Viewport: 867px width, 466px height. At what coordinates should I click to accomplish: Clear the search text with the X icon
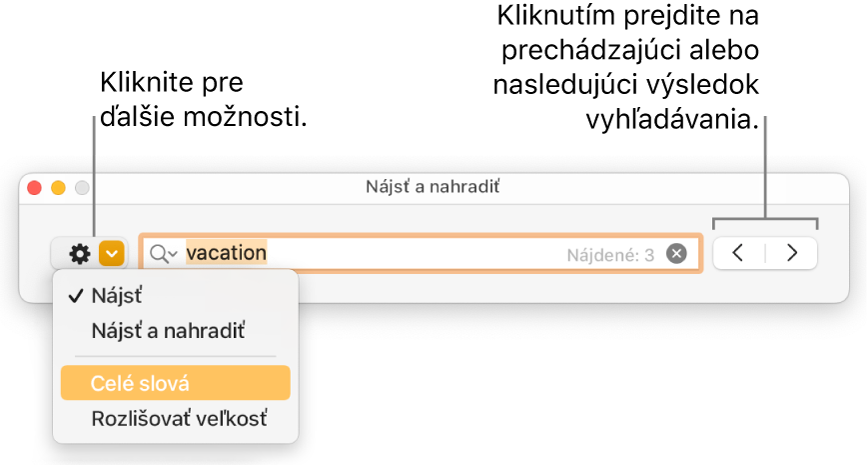[x=677, y=254]
